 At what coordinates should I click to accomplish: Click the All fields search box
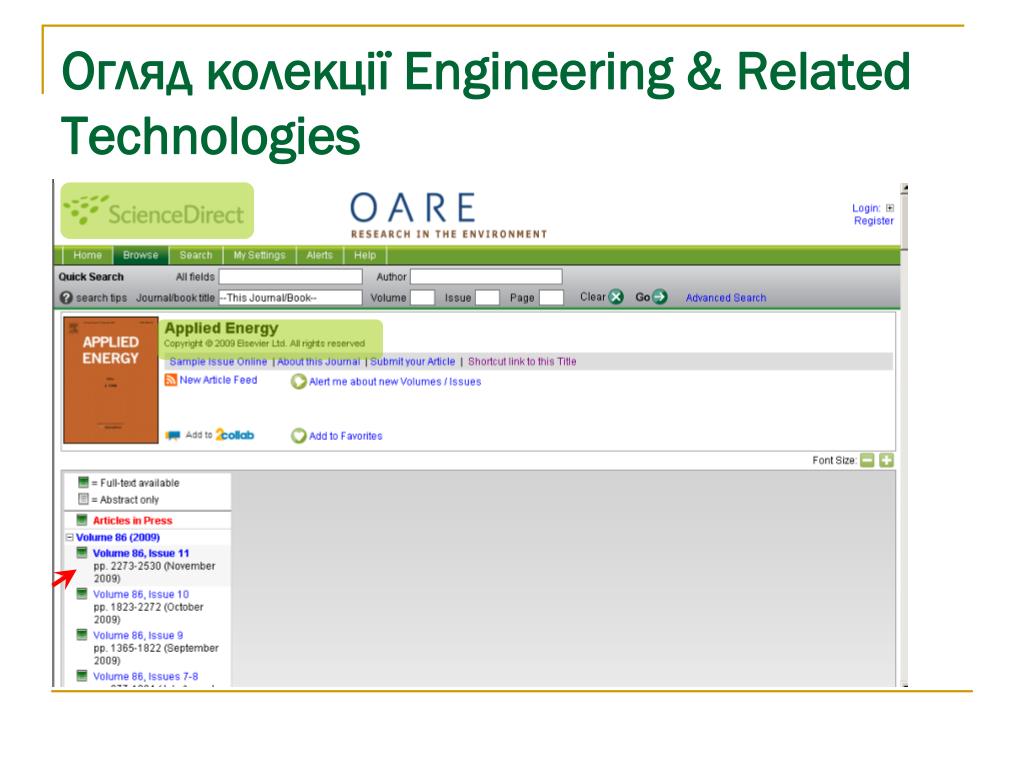click(290, 277)
